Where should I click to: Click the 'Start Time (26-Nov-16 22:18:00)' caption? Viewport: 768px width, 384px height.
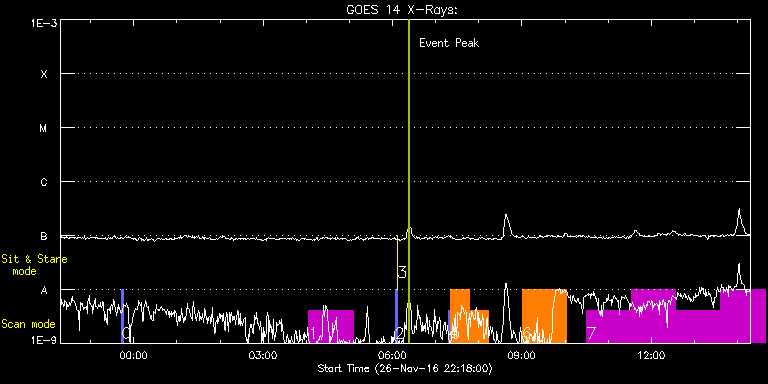coord(405,368)
